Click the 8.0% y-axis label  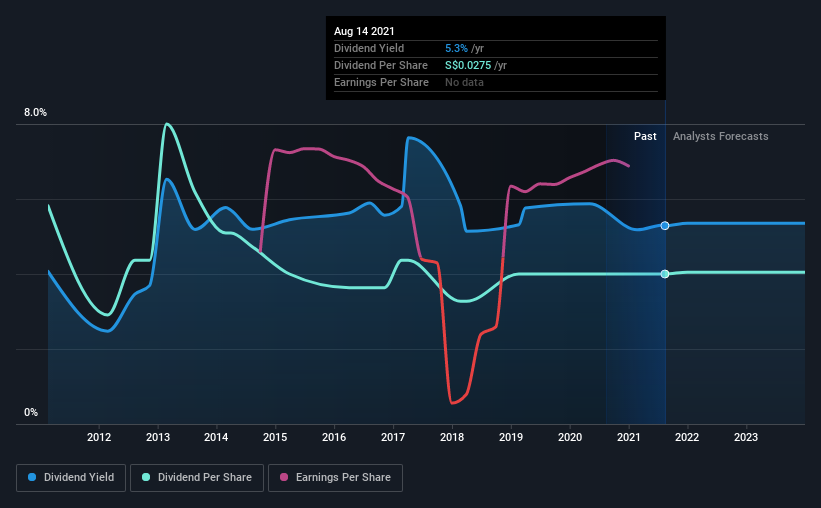(x=35, y=113)
